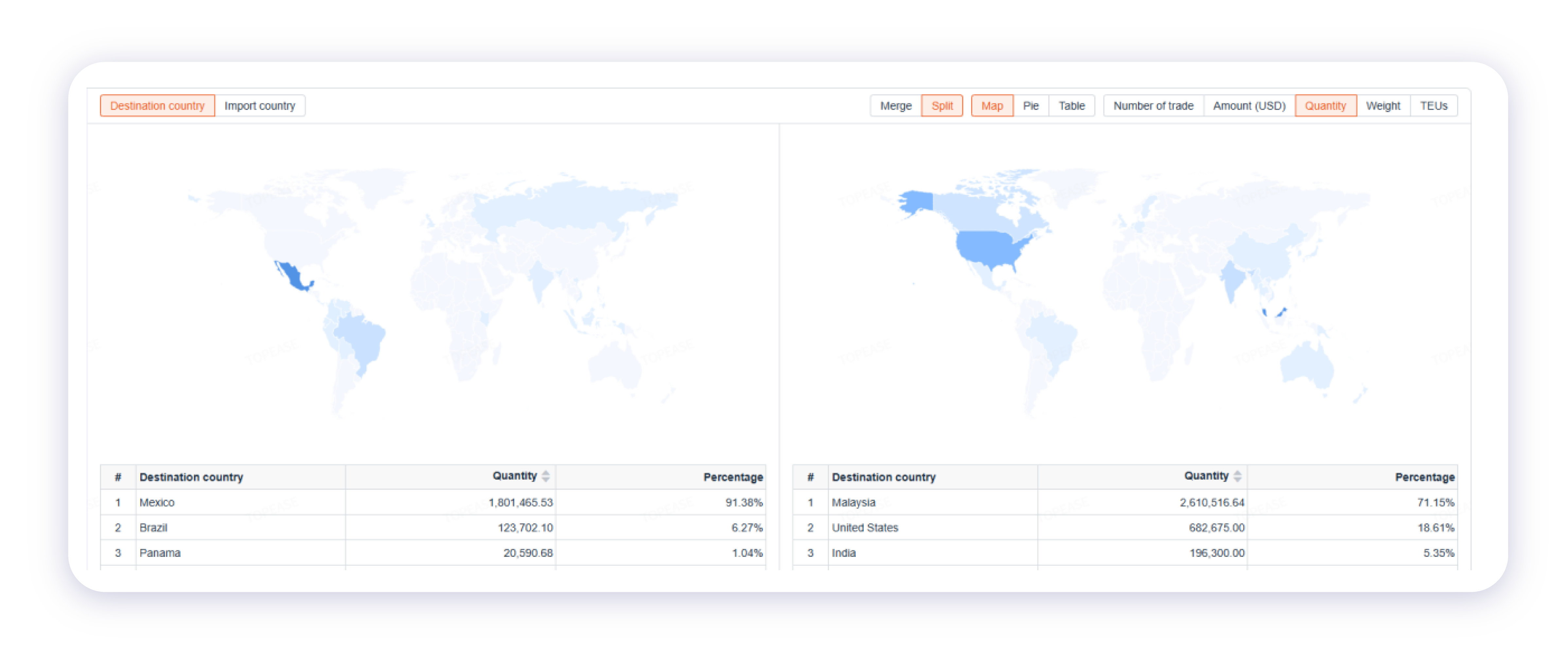Switch to Pie chart display

pos(1031,106)
